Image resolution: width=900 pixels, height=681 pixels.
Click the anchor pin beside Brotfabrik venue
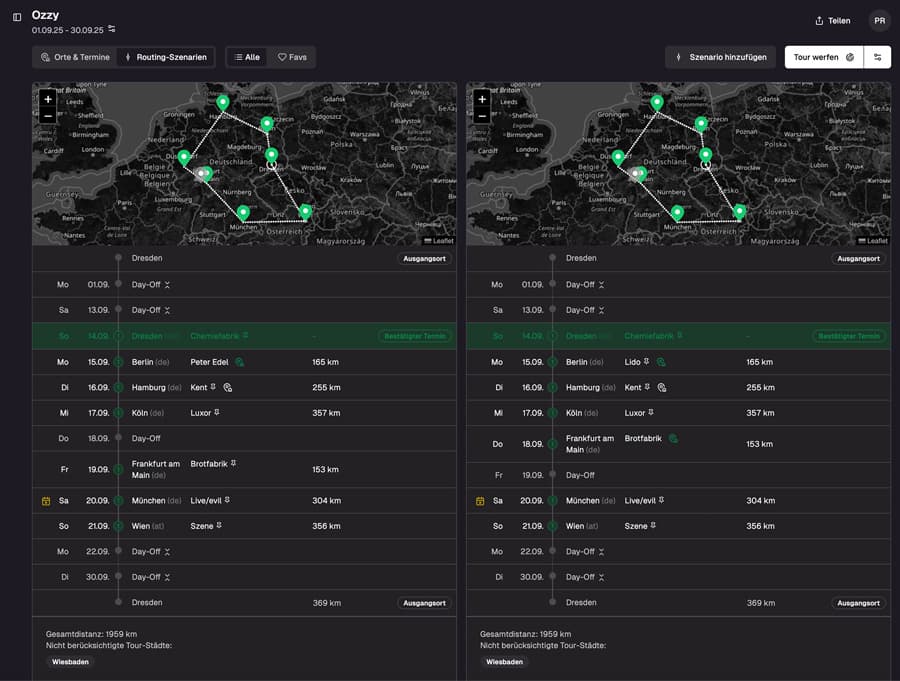234,463
